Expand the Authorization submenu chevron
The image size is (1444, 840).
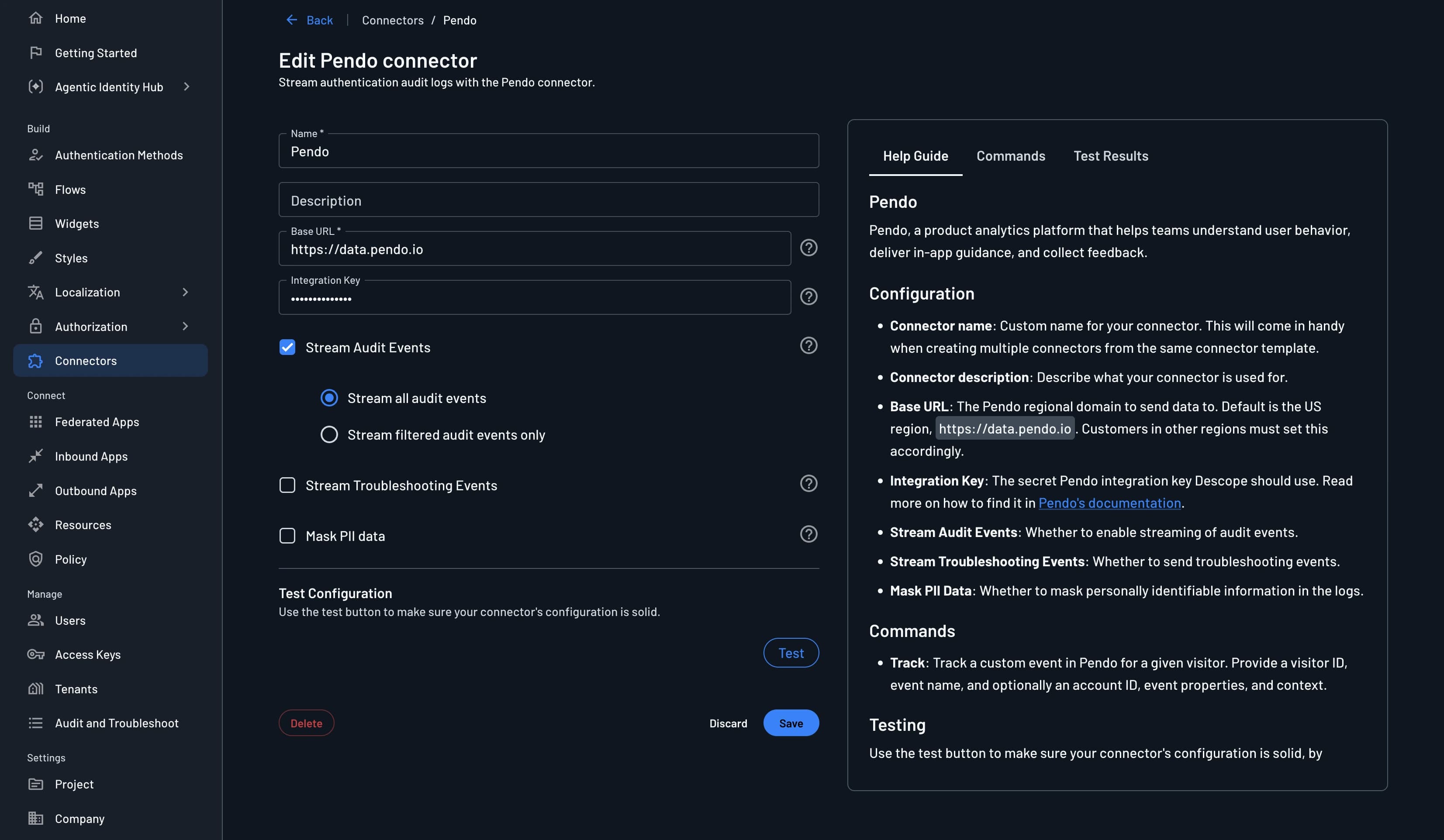coord(185,327)
